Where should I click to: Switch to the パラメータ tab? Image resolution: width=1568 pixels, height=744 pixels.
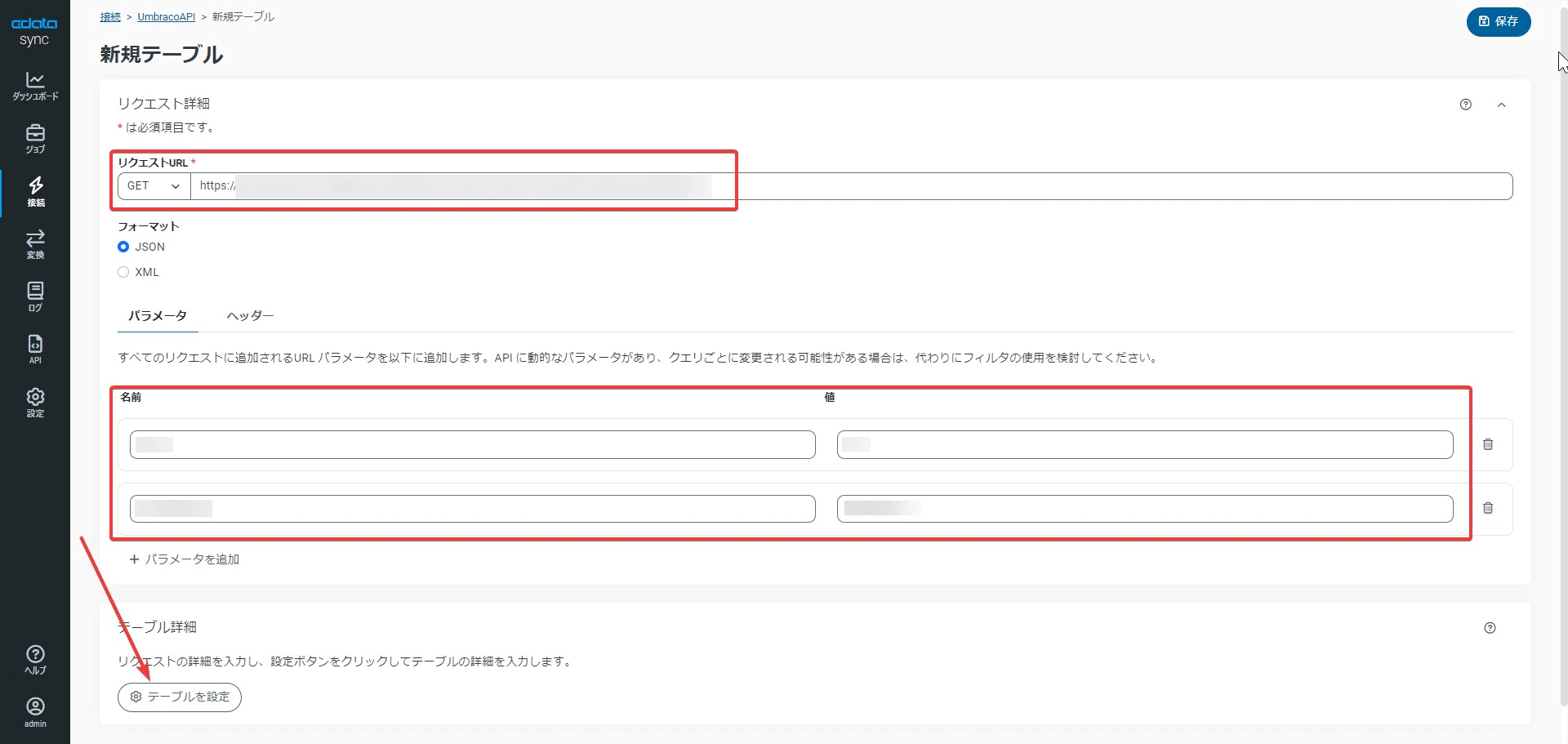coord(158,316)
